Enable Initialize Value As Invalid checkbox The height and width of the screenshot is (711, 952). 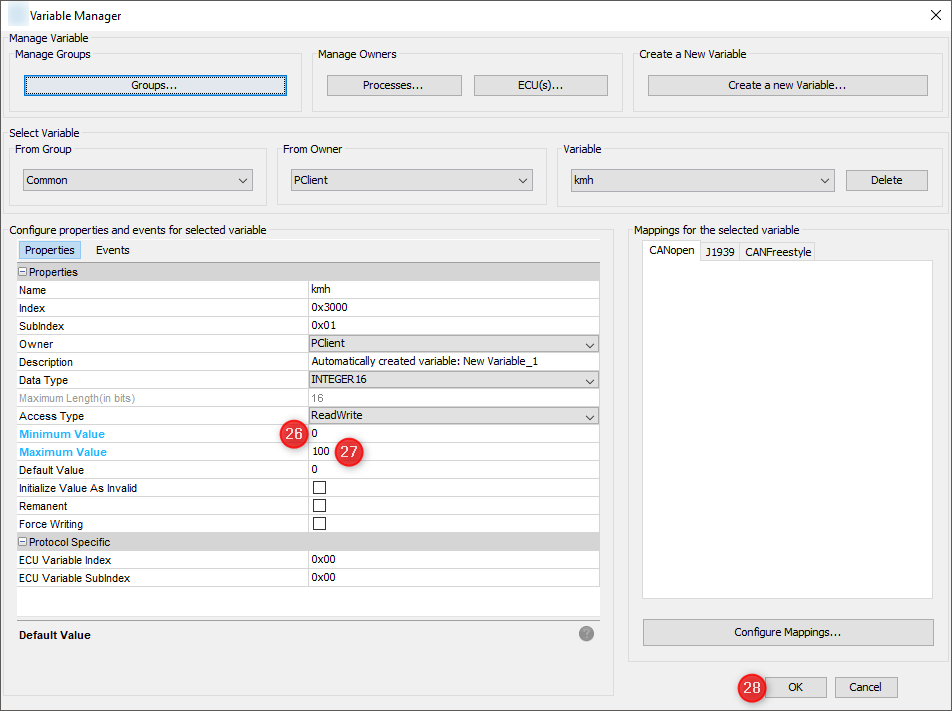(x=320, y=488)
